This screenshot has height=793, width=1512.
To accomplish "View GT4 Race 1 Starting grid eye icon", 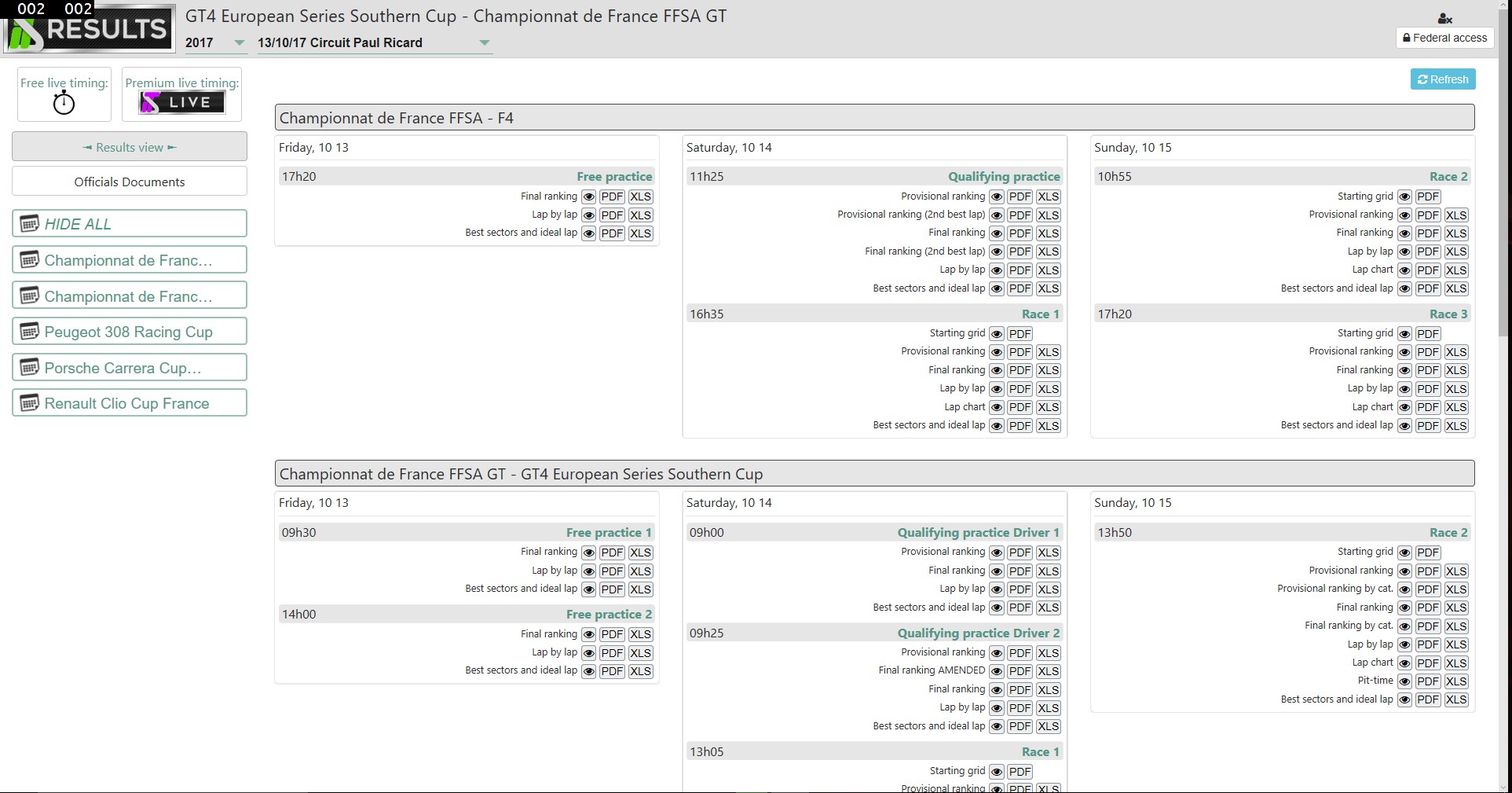I will (x=997, y=772).
